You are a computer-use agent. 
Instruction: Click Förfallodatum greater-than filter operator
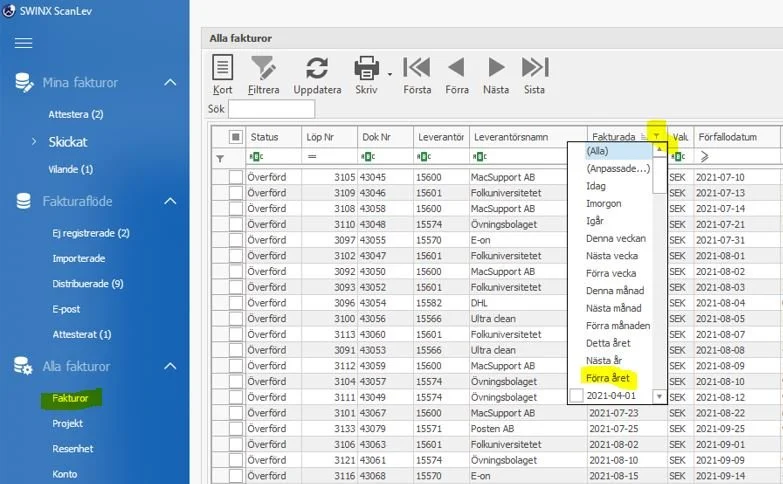[x=705, y=156]
